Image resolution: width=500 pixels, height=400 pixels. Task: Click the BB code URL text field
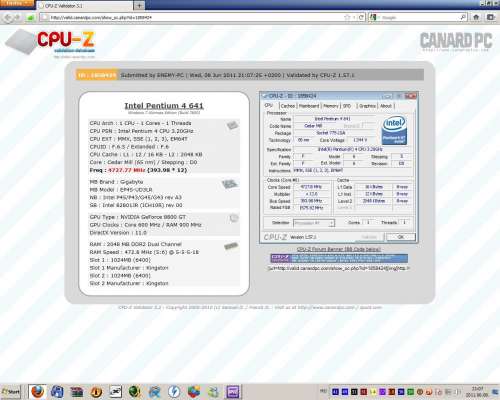tap(339, 268)
